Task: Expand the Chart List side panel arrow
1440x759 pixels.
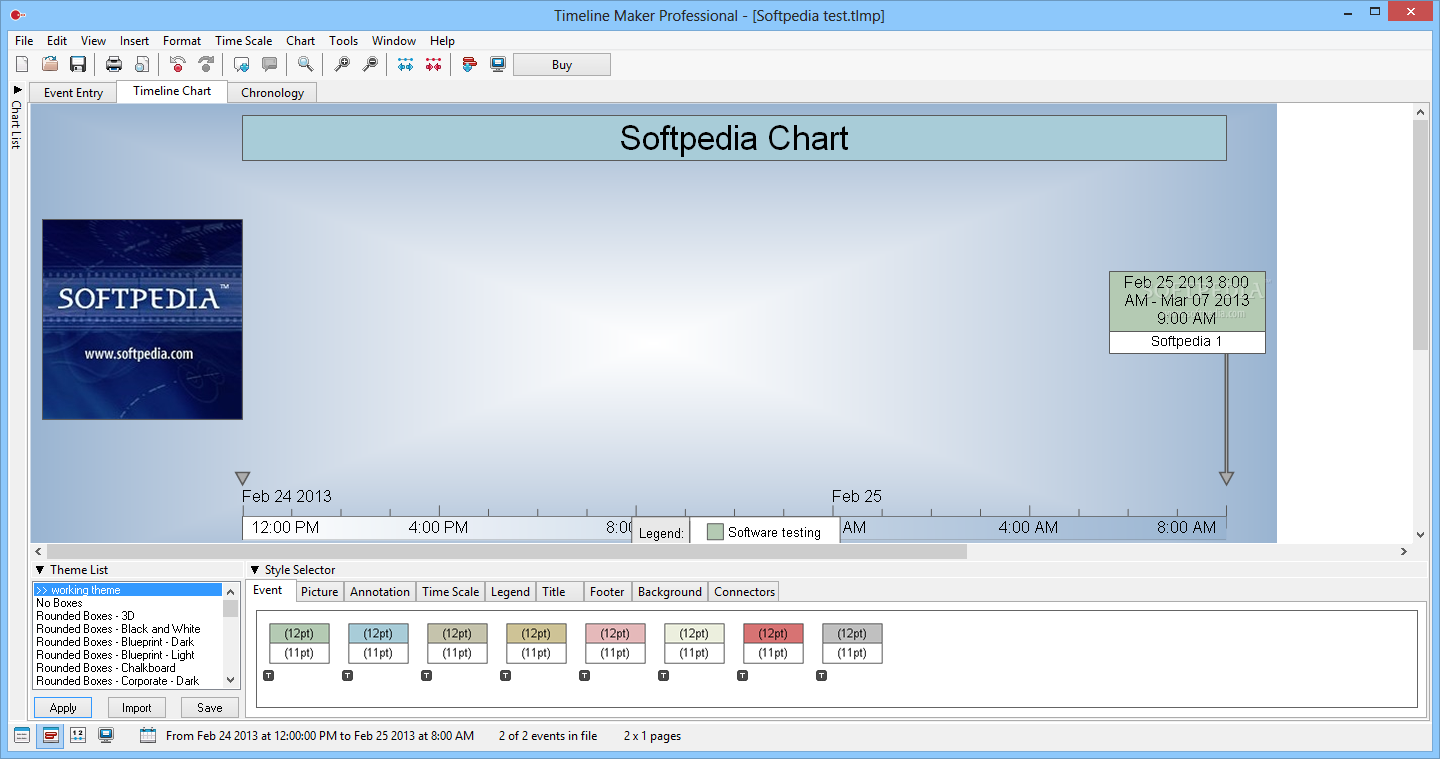Action: 17,90
